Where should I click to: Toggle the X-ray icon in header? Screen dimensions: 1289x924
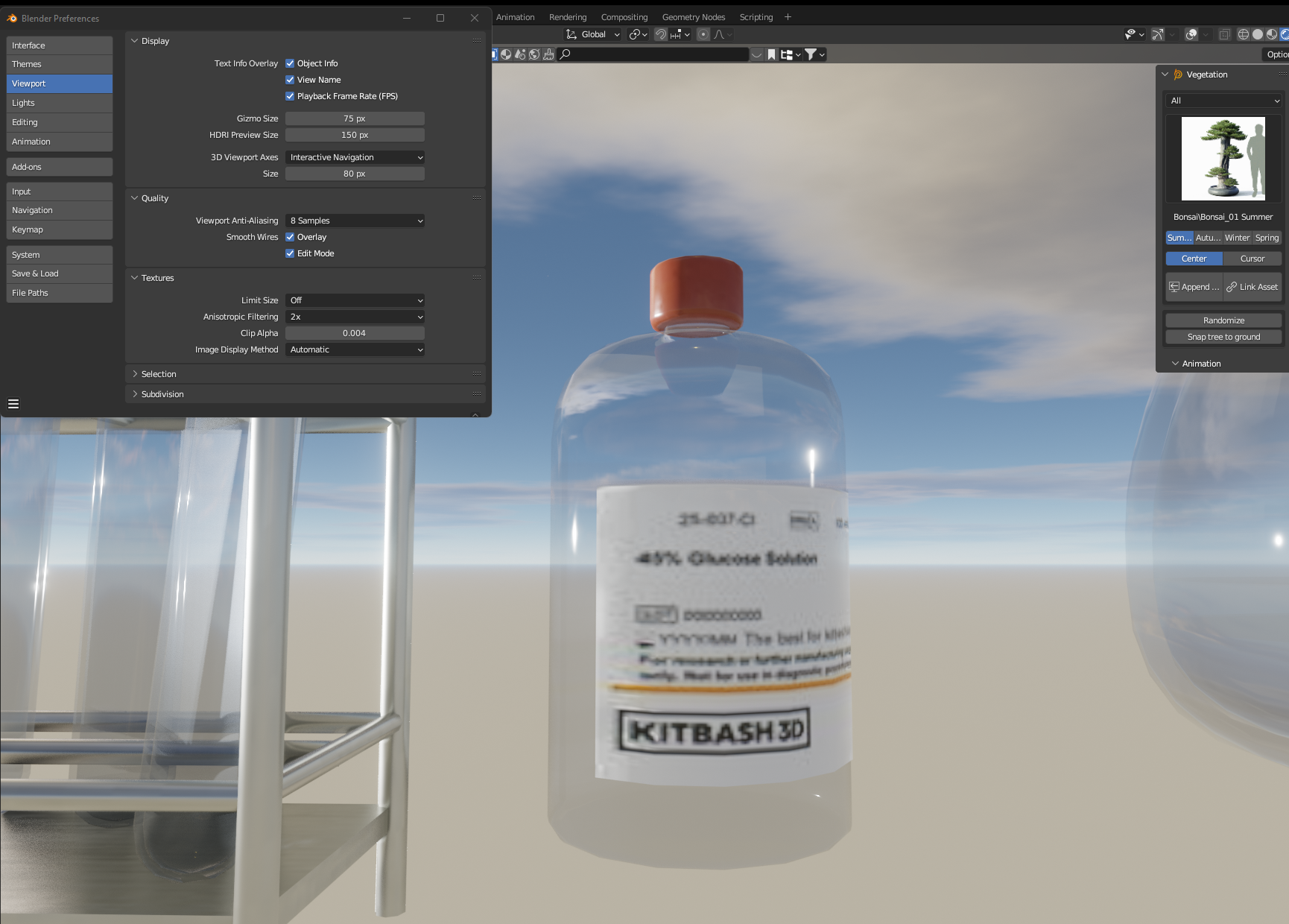[1224, 34]
